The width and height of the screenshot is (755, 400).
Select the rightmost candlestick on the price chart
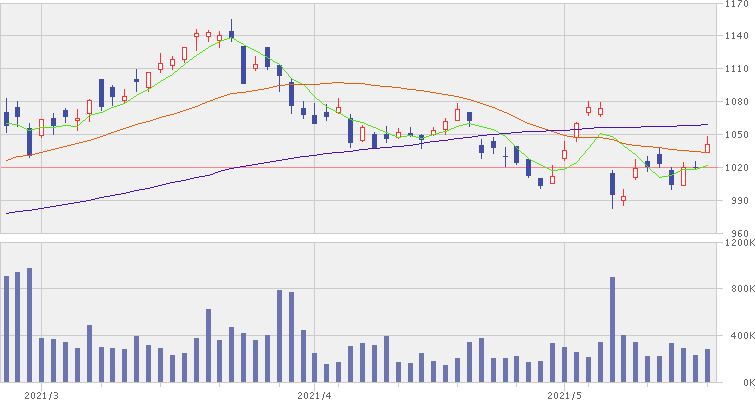[708, 148]
